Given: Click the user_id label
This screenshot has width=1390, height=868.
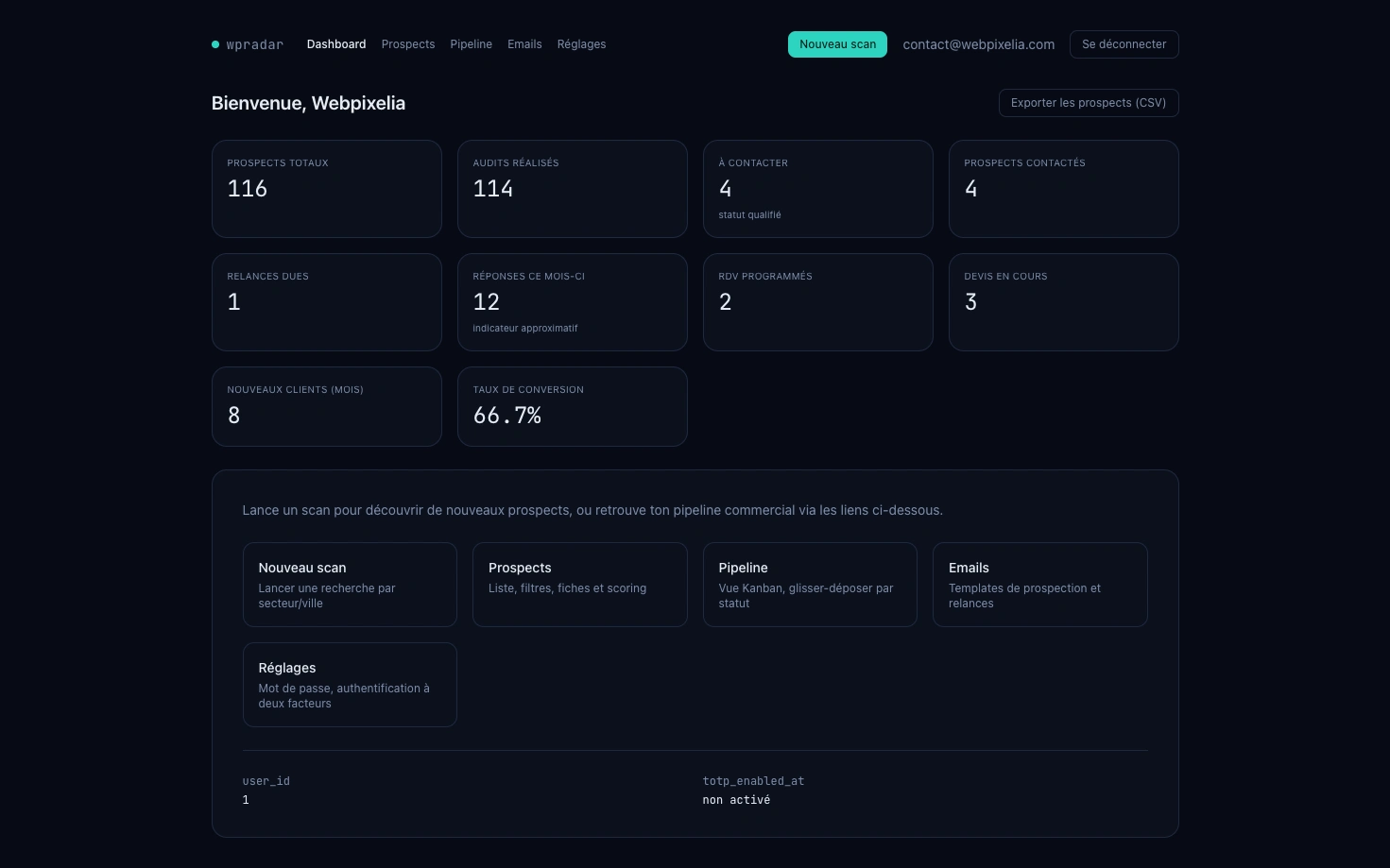Looking at the screenshot, I should 266,781.
